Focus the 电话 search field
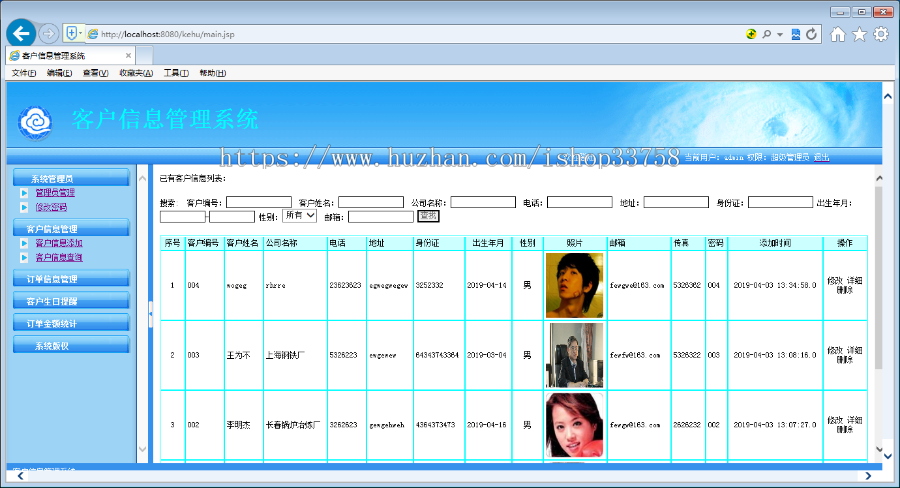Image resolution: width=900 pixels, height=488 pixels. (580, 202)
